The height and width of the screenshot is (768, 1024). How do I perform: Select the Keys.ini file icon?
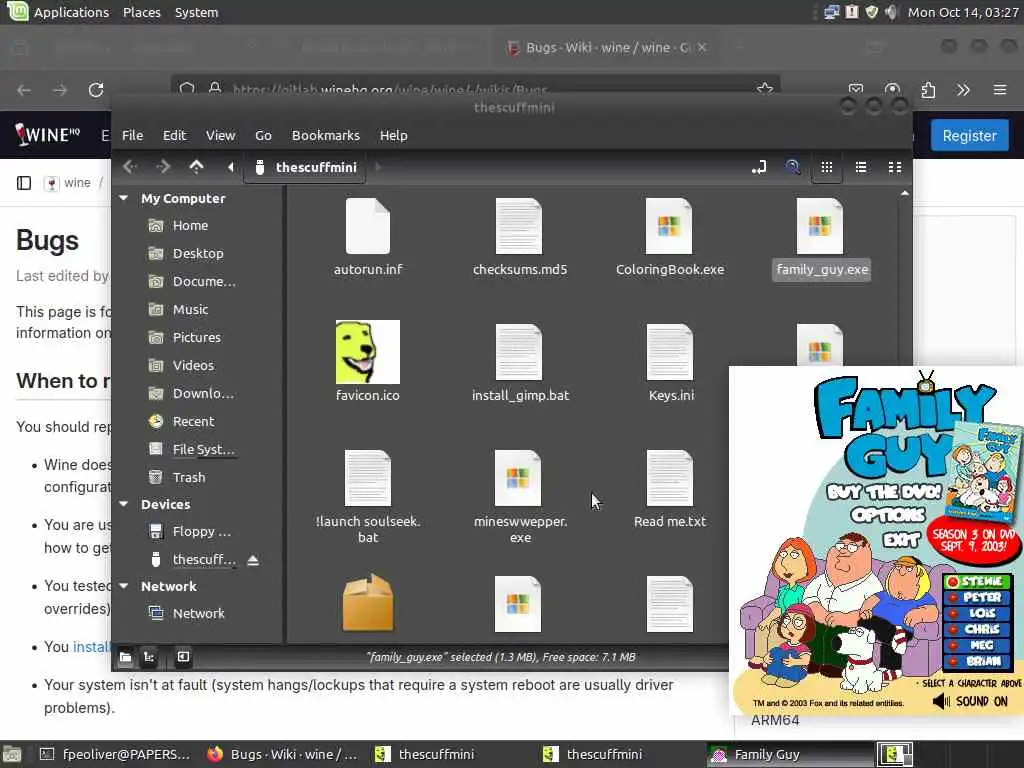pos(669,352)
